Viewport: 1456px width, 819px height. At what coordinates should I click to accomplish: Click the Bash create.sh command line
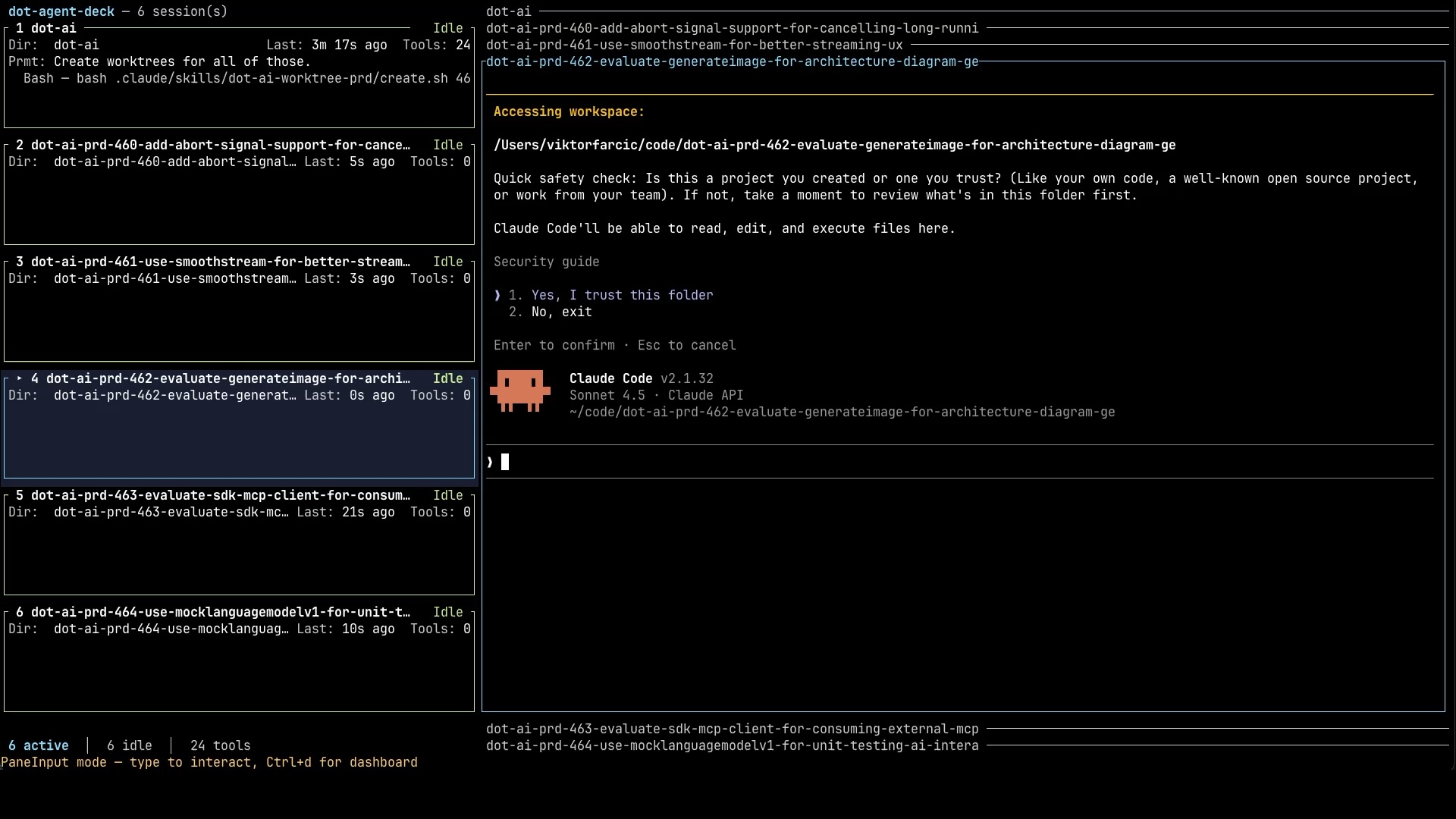[247, 78]
